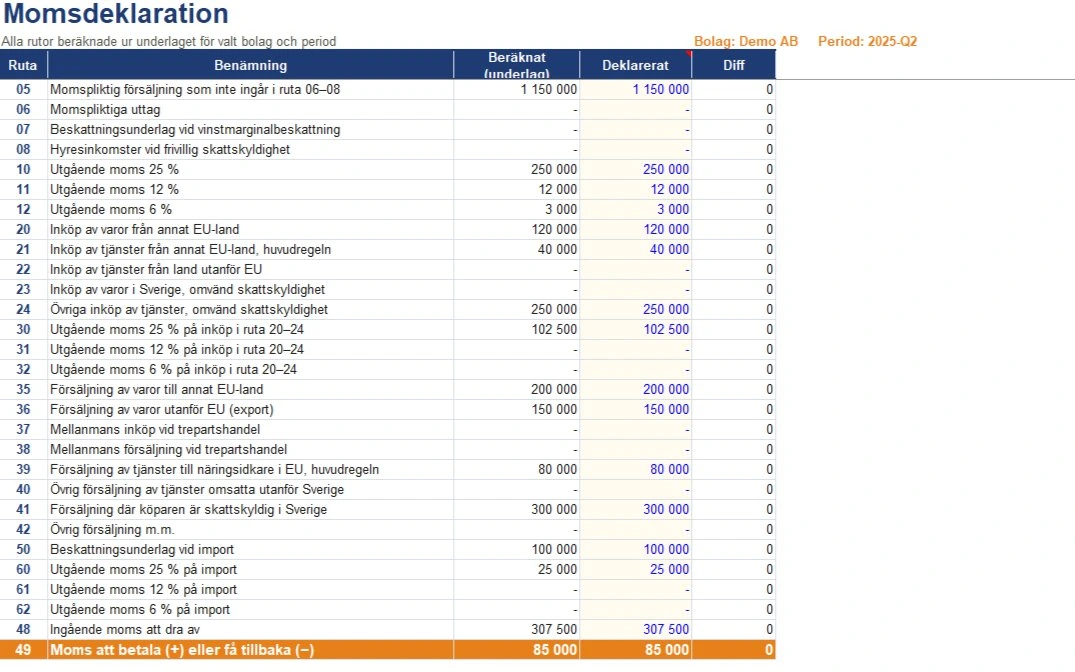The height and width of the screenshot is (672, 1075).
Task: Click the Diff column header
Action: tap(734, 65)
